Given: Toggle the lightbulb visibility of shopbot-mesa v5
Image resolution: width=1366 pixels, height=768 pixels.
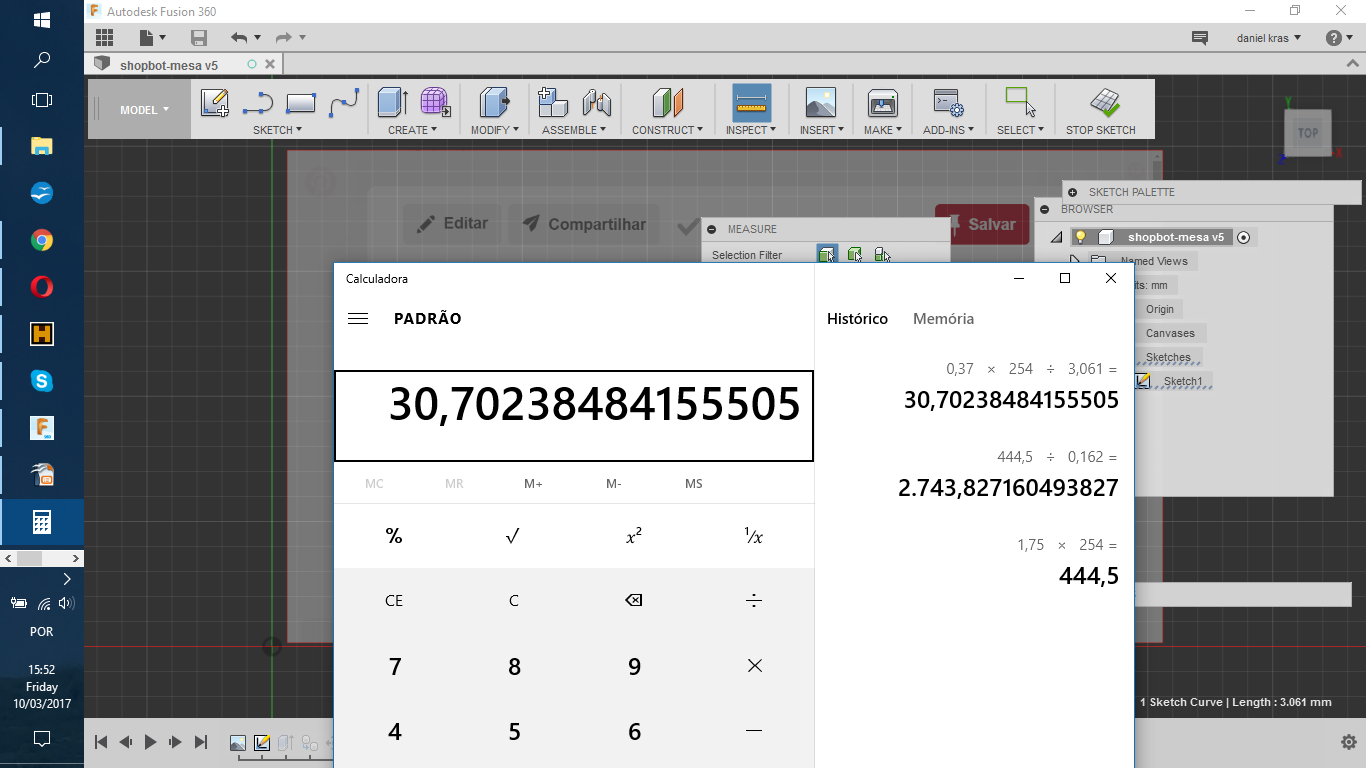Looking at the screenshot, I should pos(1080,237).
